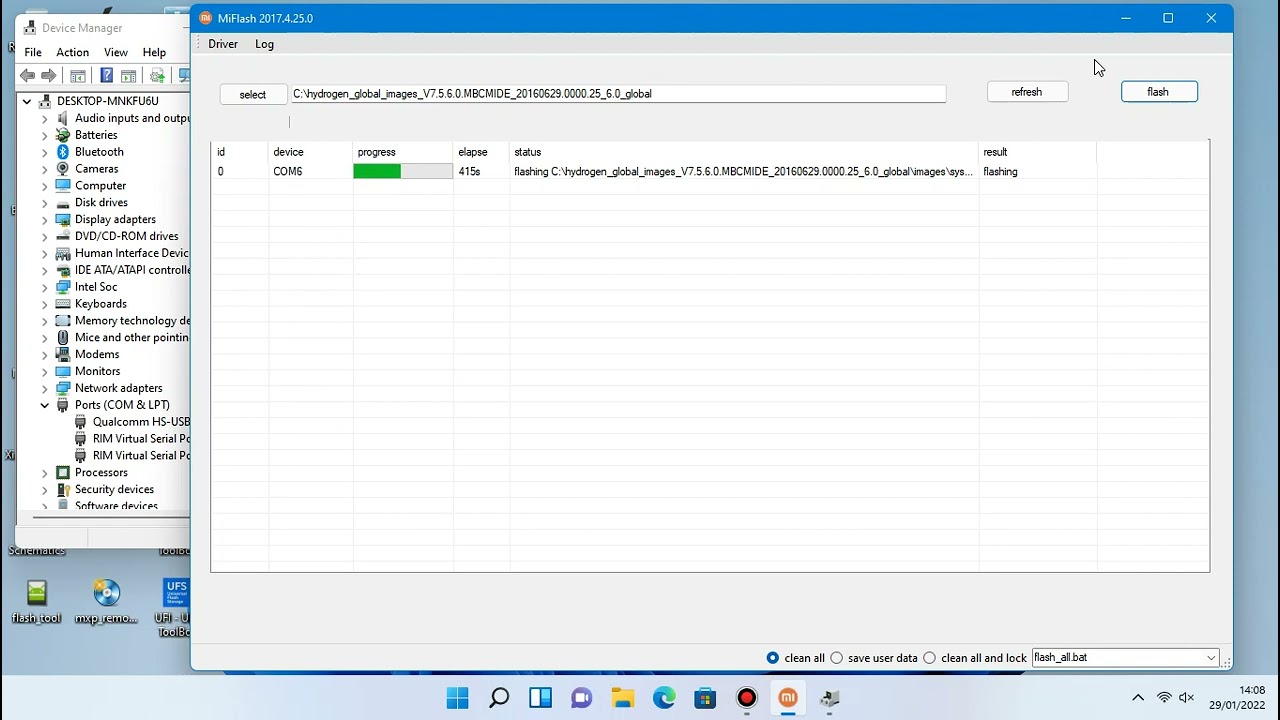Viewport: 1280px width, 720px height.
Task: Click the blue Help icon in Device Manager toolbar
Action: tap(106, 76)
